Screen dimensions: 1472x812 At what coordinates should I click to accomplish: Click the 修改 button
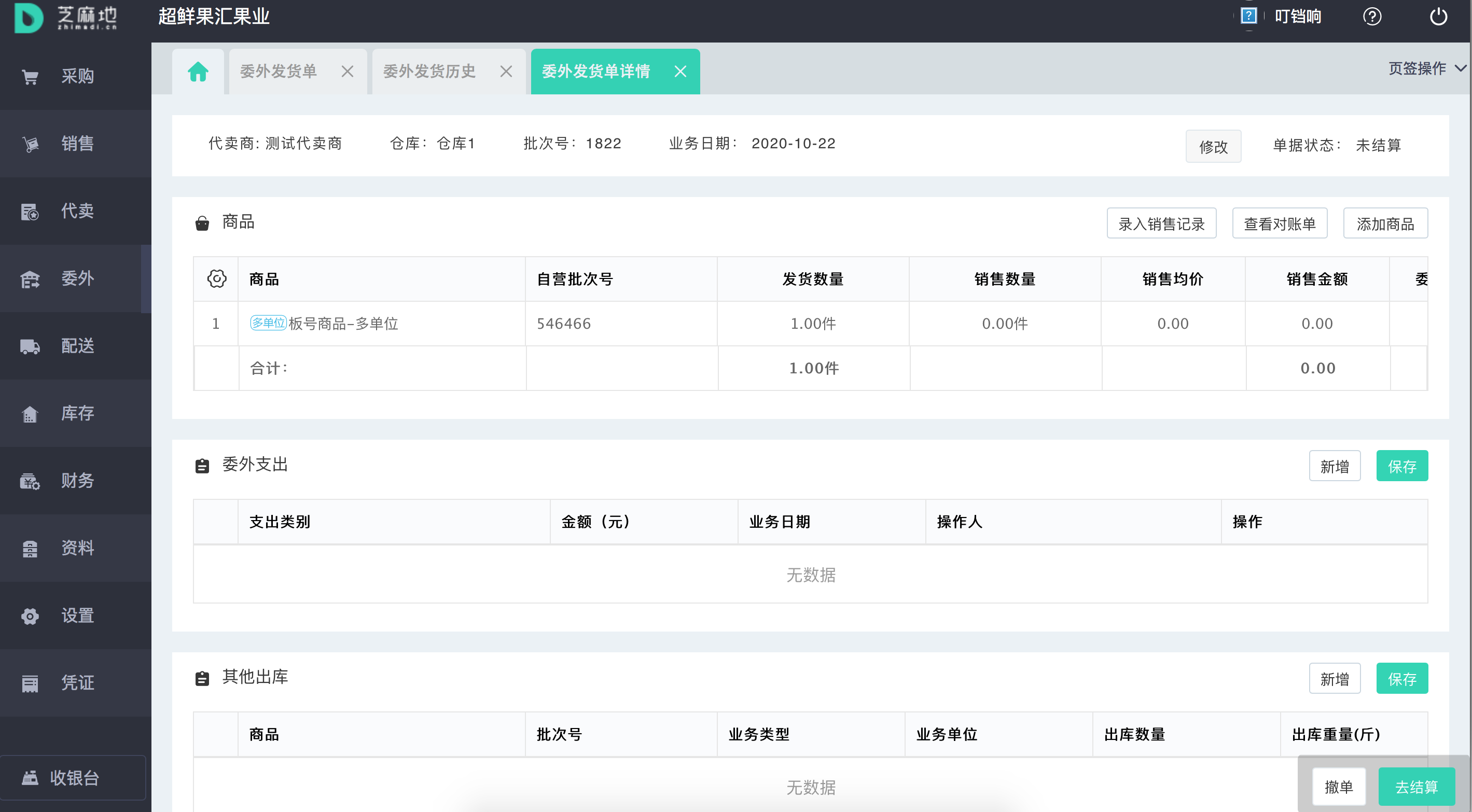coord(1213,146)
